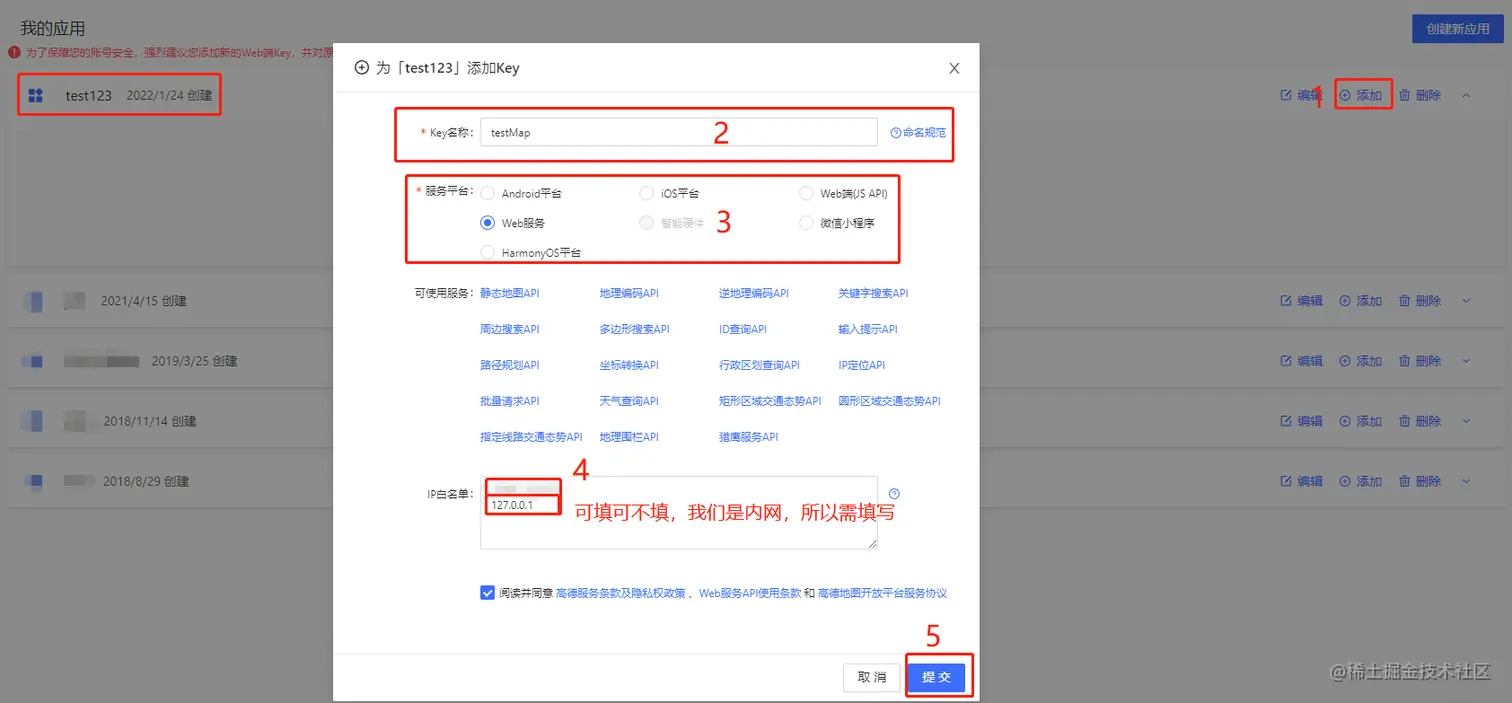Click 添加 for the test123 app
The height and width of the screenshot is (703, 1512).
point(1361,95)
